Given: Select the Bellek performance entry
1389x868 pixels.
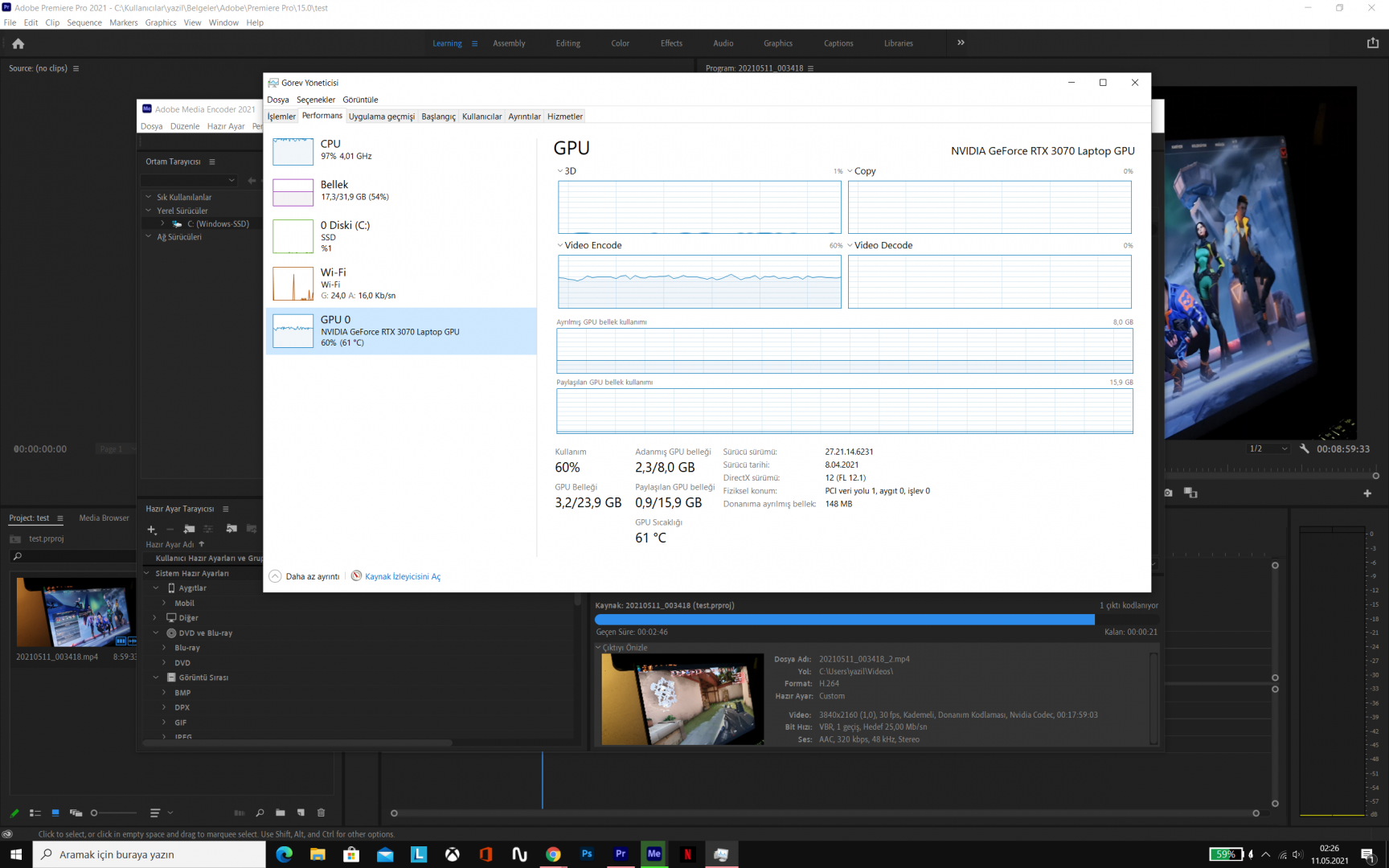Looking at the screenshot, I should [401, 191].
